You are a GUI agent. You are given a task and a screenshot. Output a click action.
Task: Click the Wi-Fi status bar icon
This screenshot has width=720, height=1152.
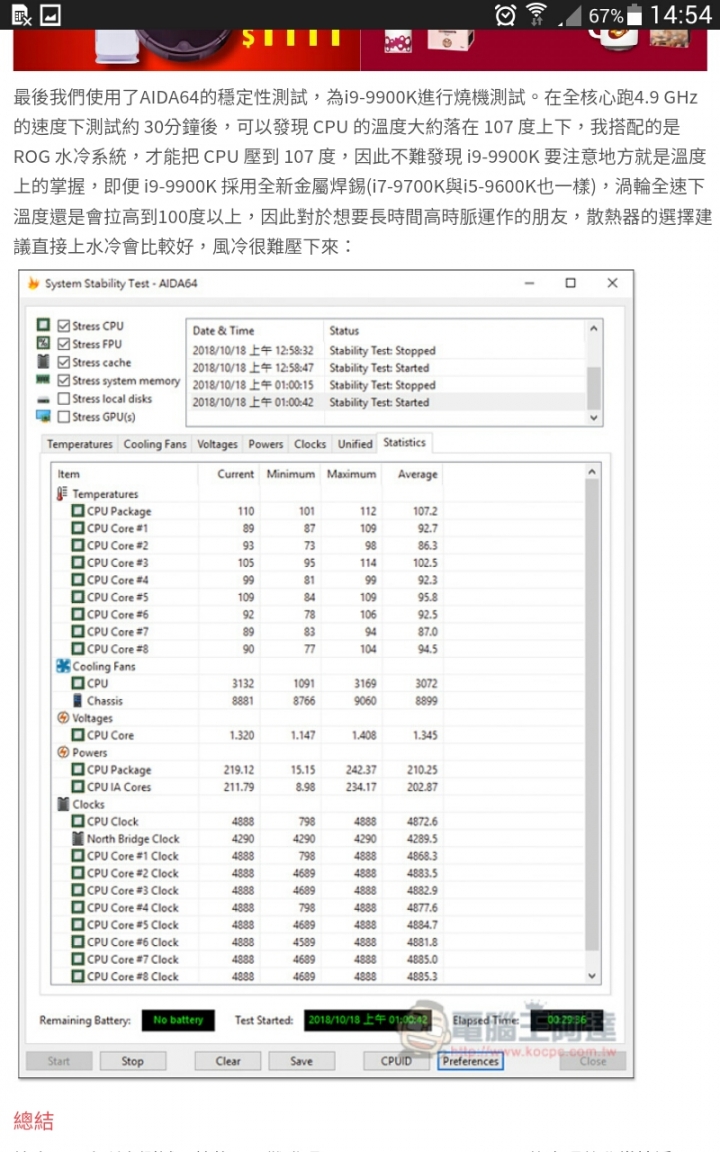click(x=537, y=15)
